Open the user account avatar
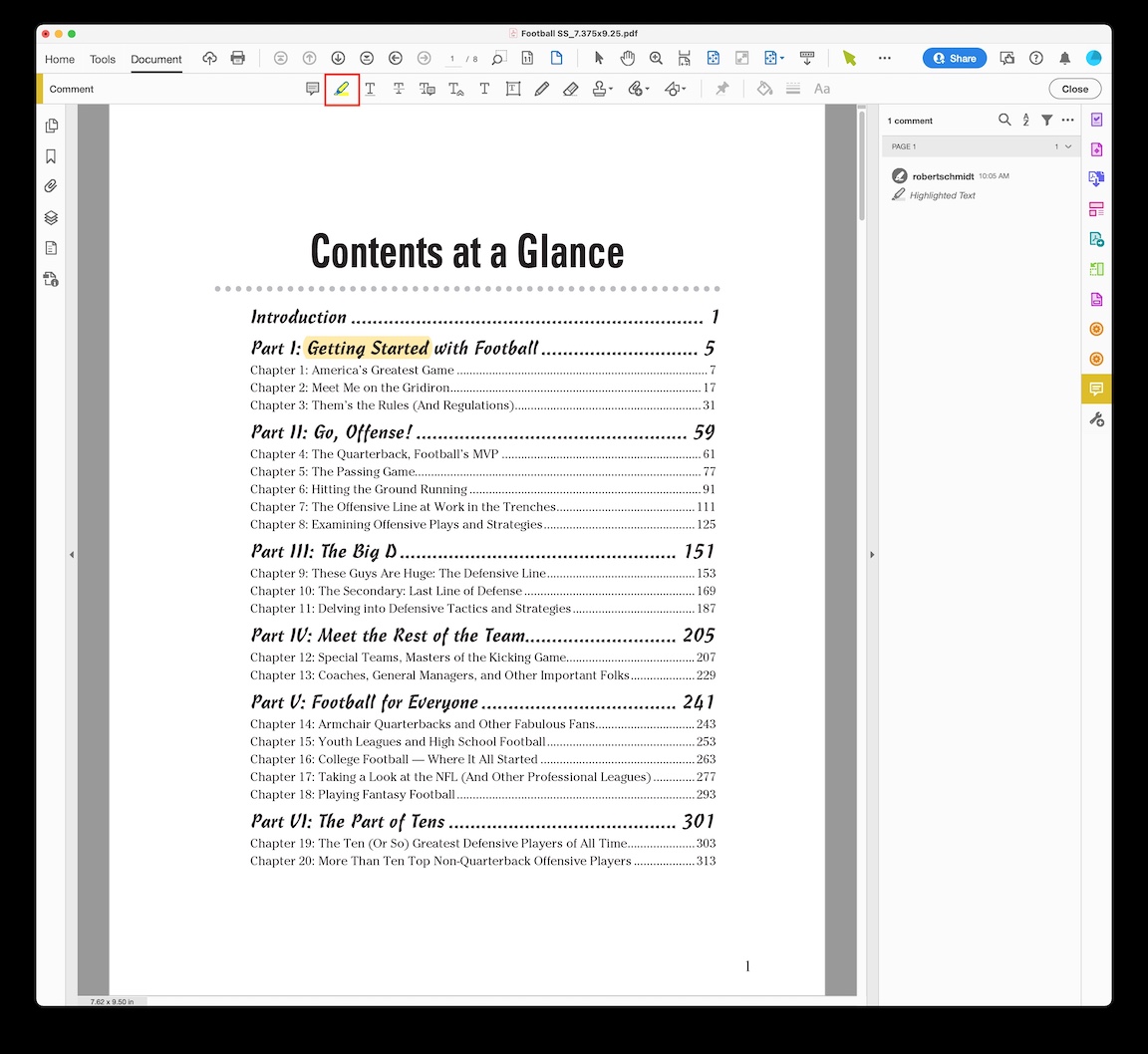 click(x=1094, y=58)
